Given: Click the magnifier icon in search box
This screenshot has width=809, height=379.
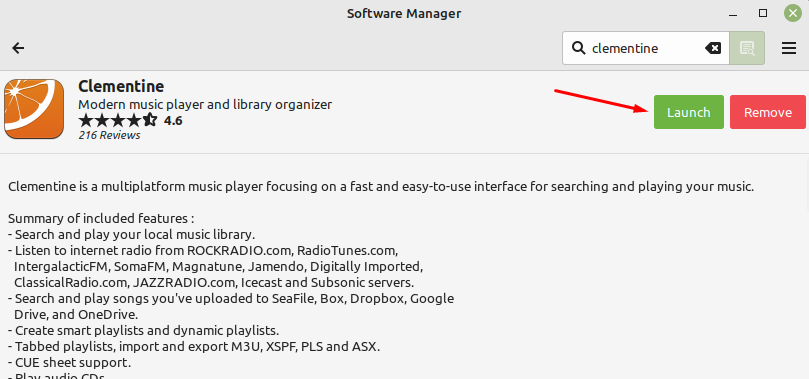Looking at the screenshot, I should 579,48.
